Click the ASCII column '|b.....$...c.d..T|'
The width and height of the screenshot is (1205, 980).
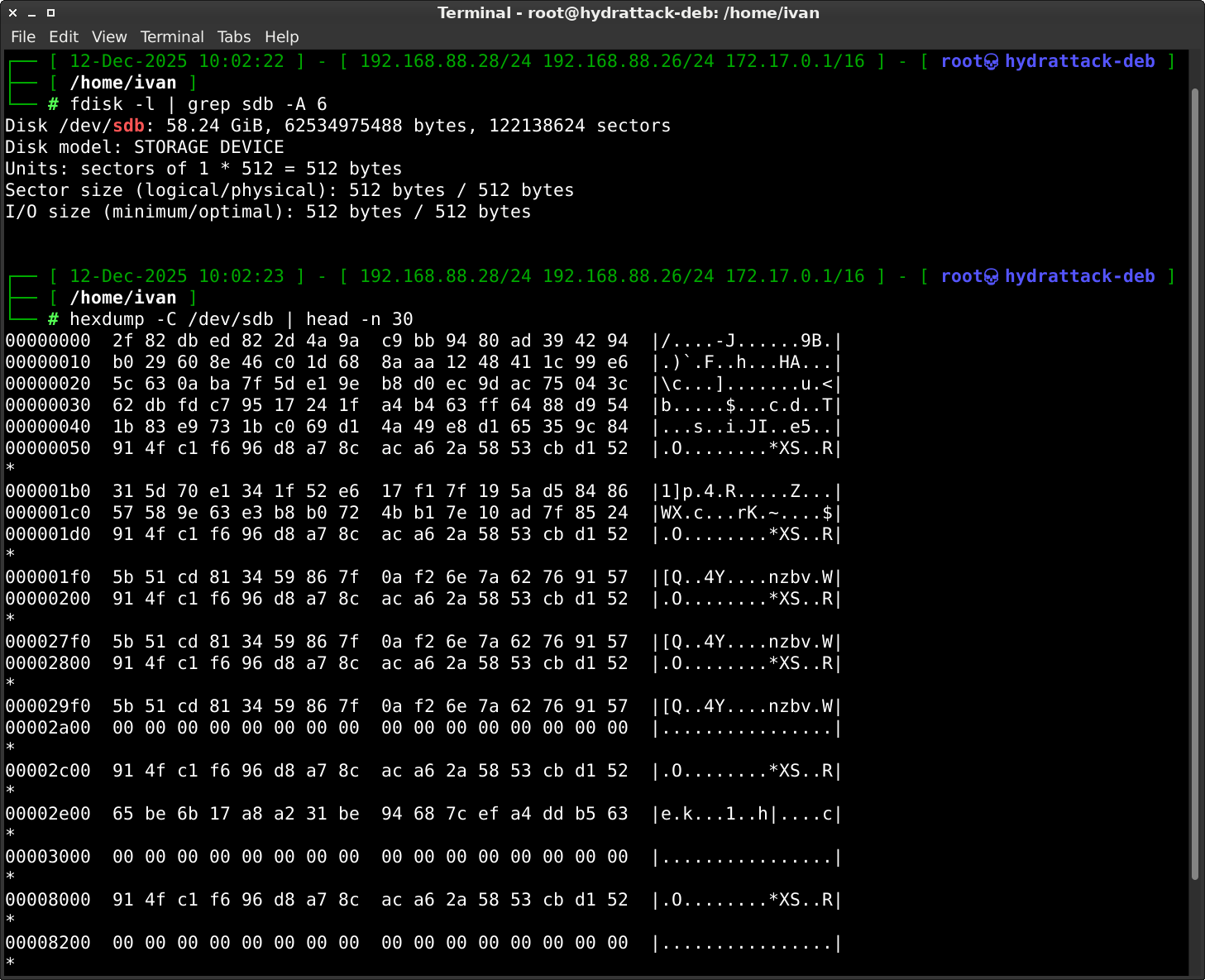click(747, 405)
